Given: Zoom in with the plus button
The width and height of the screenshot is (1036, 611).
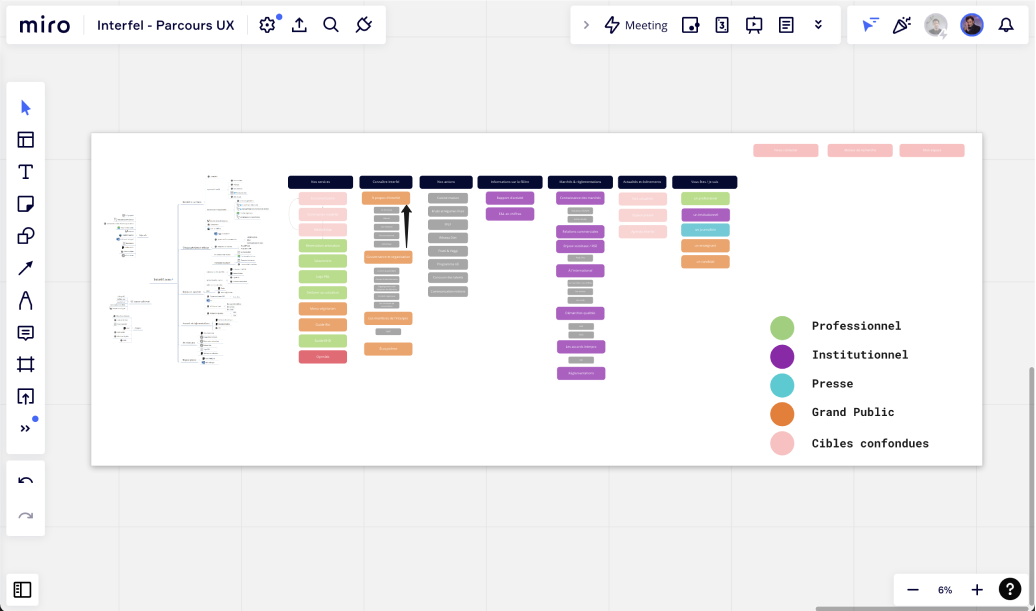Looking at the screenshot, I should [977, 590].
